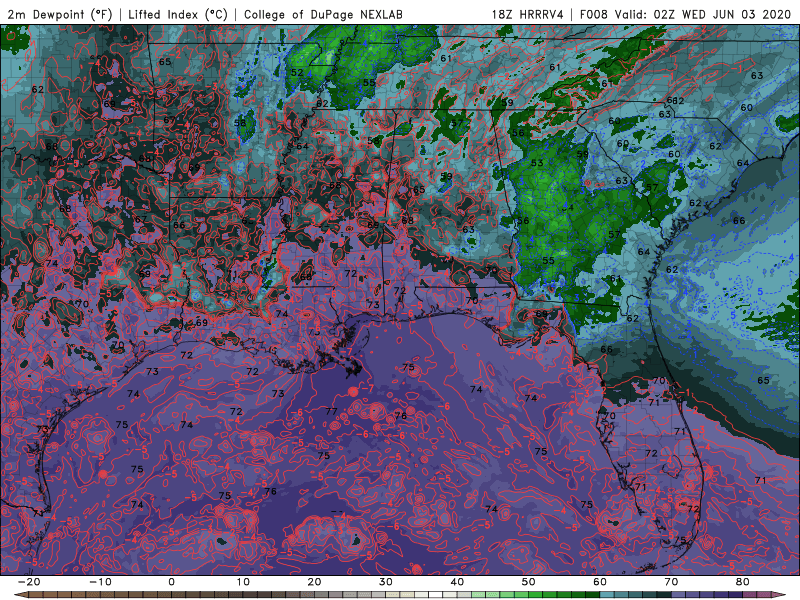Click the '30' color scale label
The width and height of the screenshot is (800, 600).
(x=386, y=582)
